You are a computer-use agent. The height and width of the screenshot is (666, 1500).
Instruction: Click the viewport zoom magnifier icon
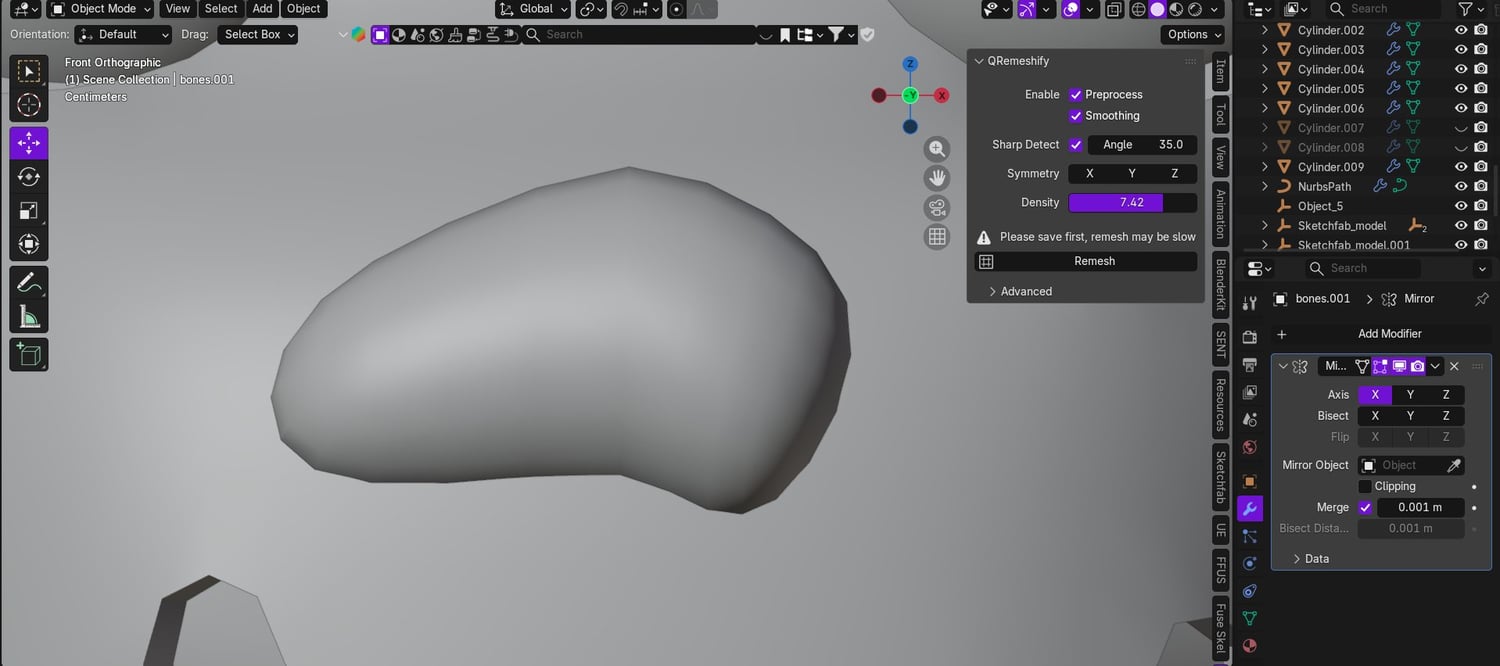coord(937,149)
